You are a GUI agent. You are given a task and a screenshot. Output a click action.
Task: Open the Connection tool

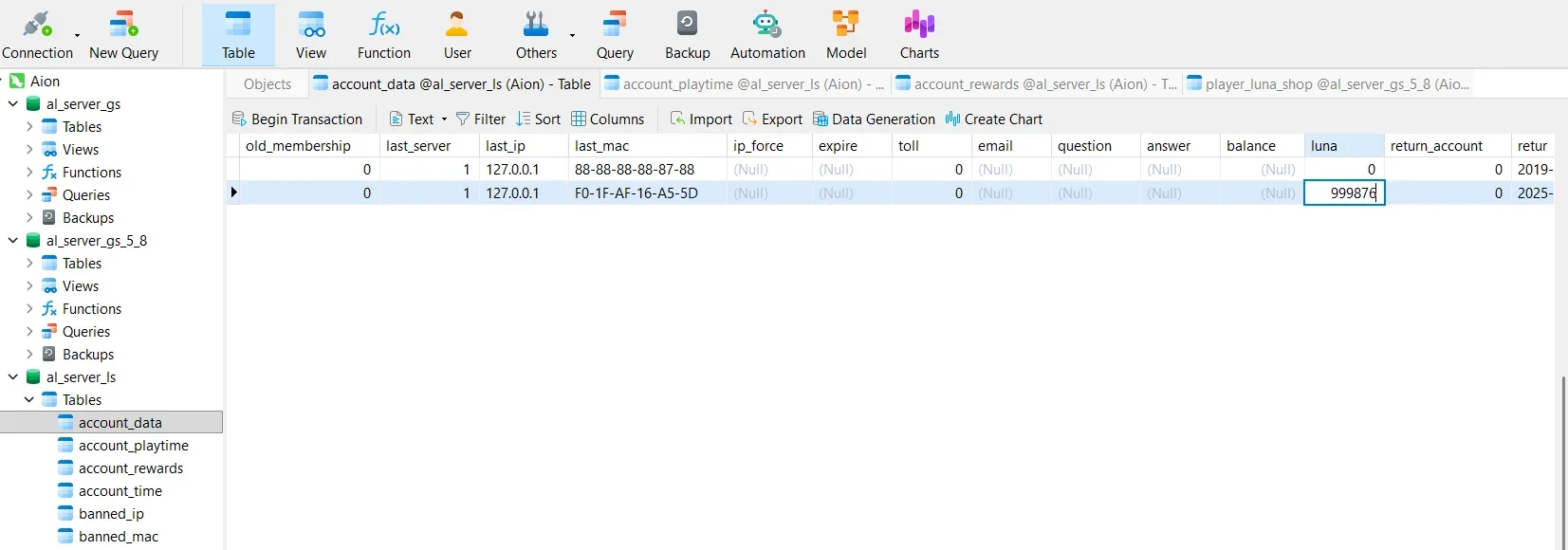pyautogui.click(x=37, y=35)
